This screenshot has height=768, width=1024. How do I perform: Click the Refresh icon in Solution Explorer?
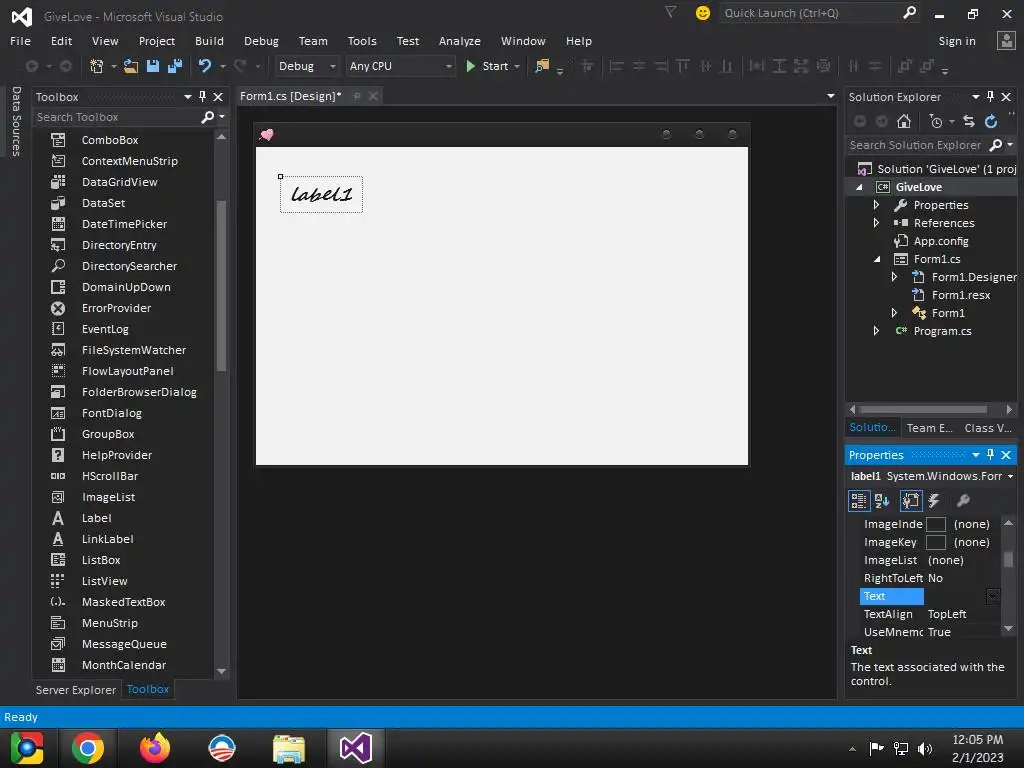(991, 121)
